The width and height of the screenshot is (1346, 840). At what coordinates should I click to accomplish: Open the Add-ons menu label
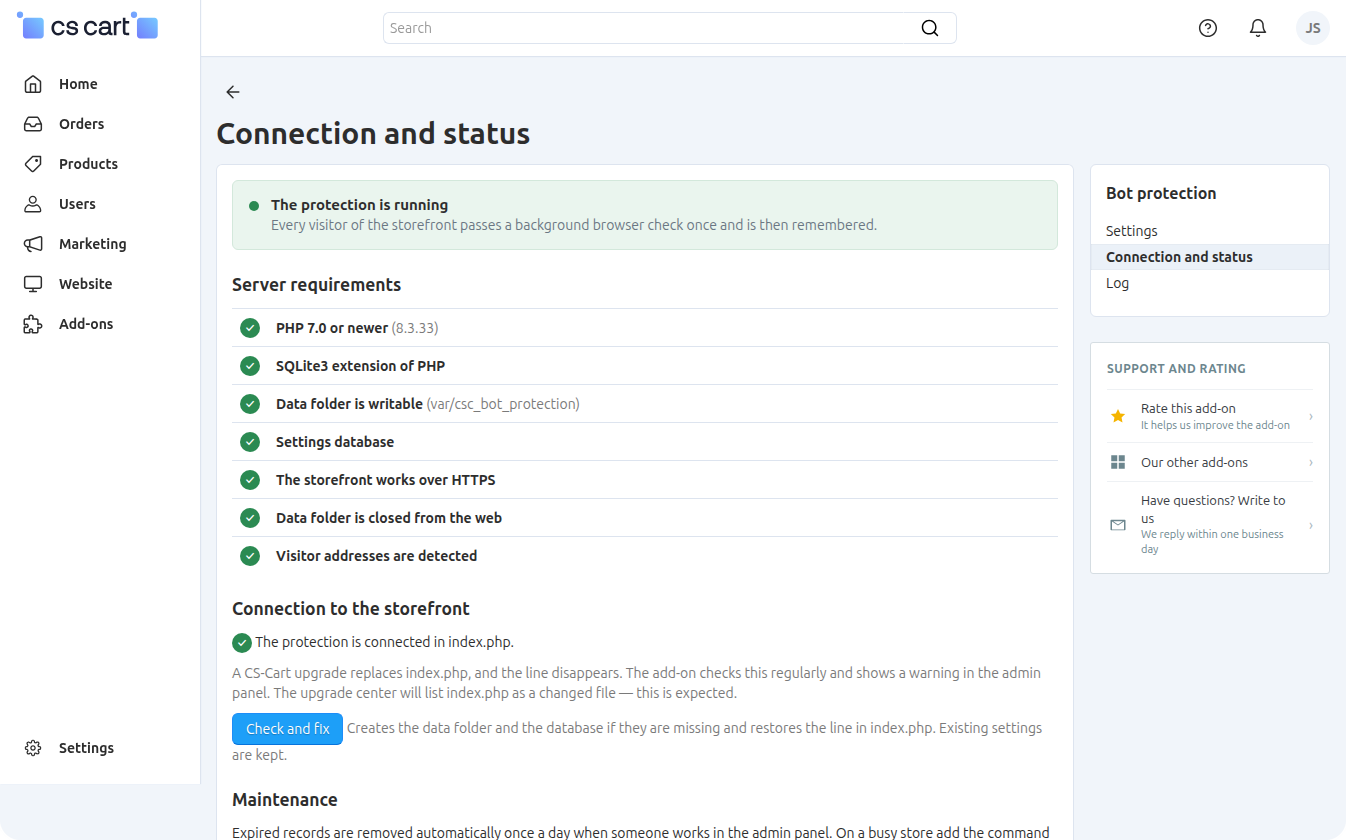click(x=86, y=324)
